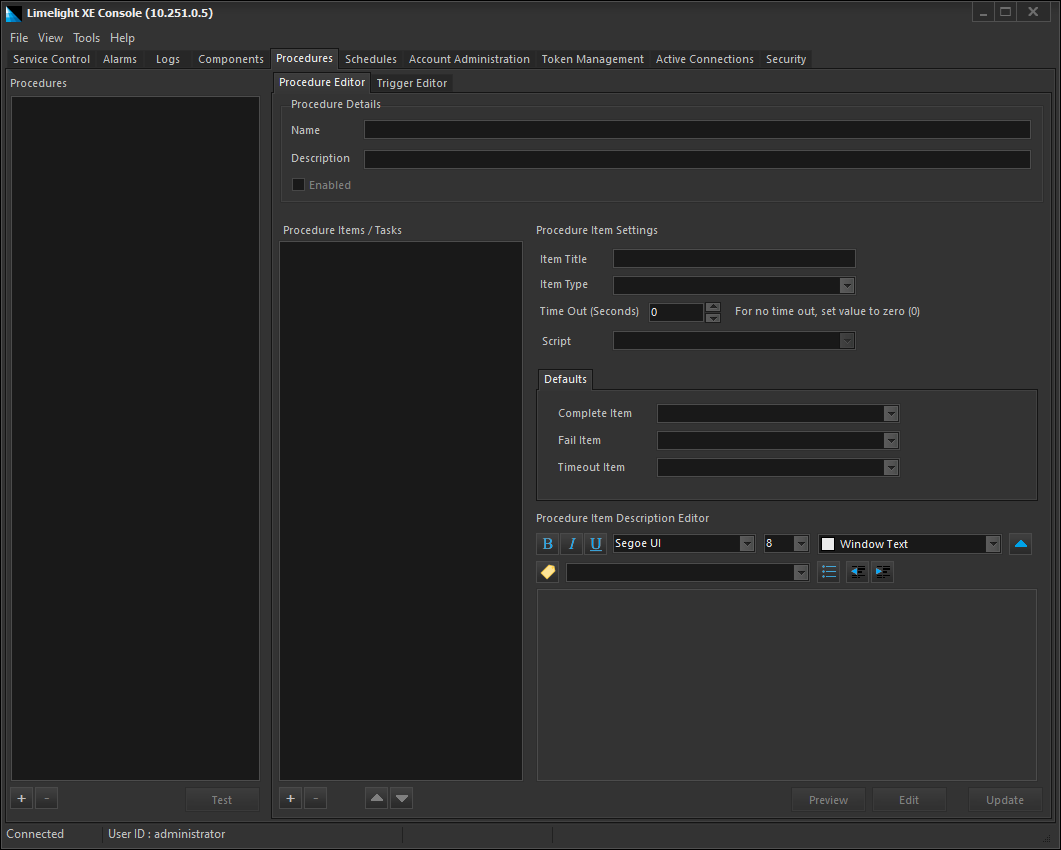Click the white Window Text color swatch
The width and height of the screenshot is (1061, 850).
tap(828, 544)
